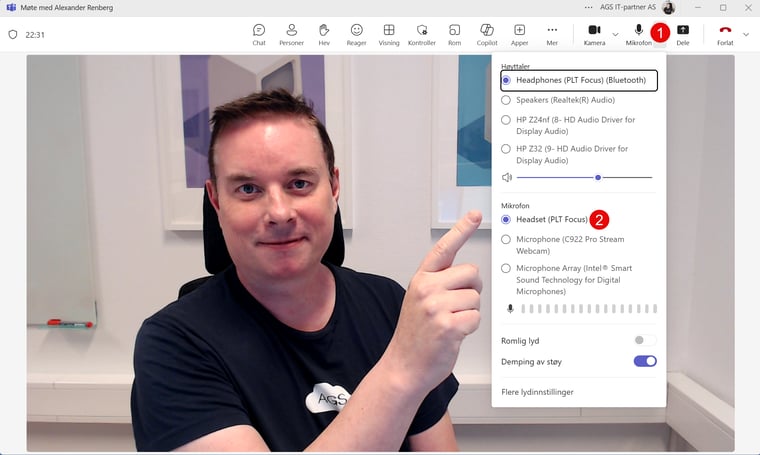This screenshot has height=455, width=760.
Task: Open the Mer more options menu
Action: pyautogui.click(x=552, y=34)
